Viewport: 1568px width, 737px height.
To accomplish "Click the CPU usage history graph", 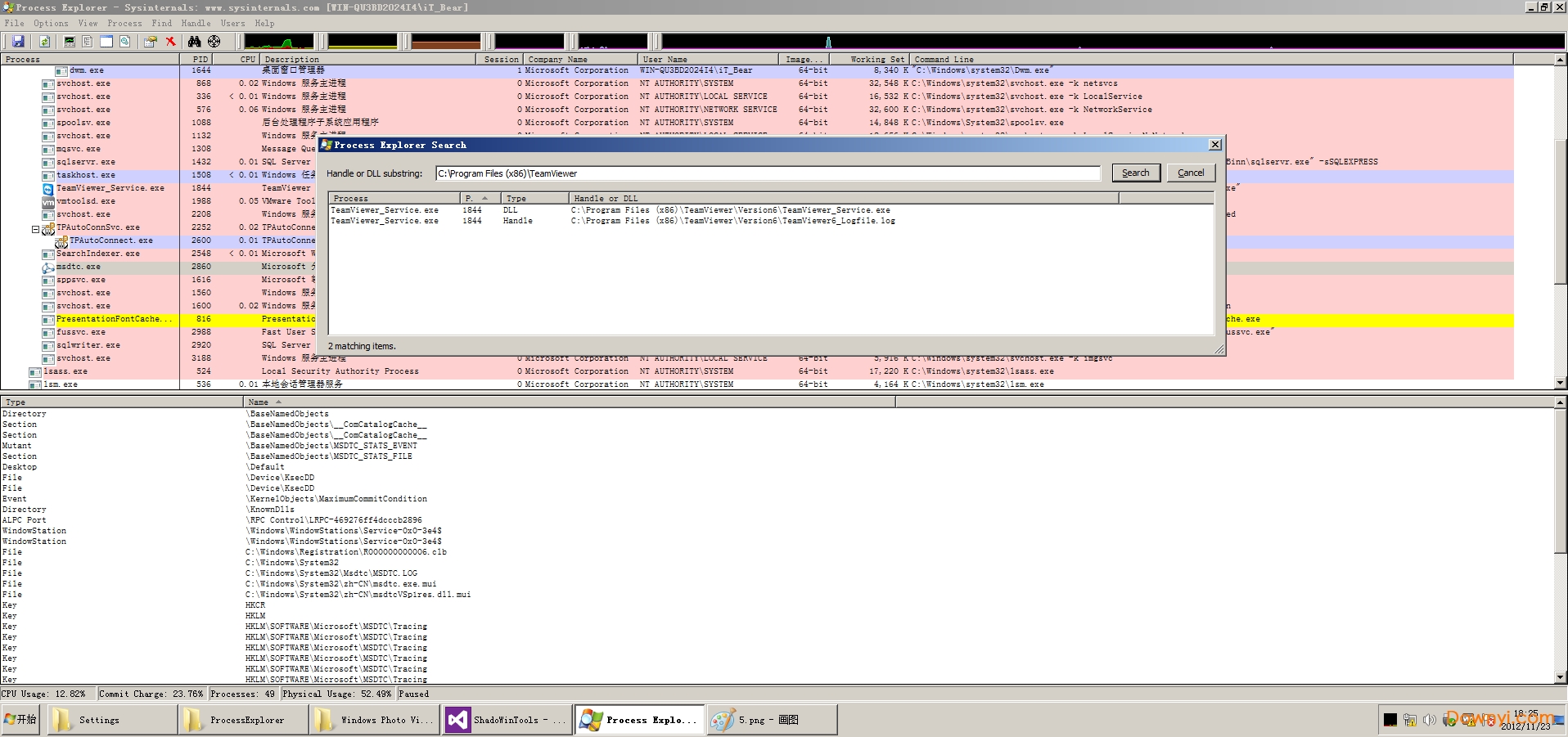I will click(x=278, y=41).
